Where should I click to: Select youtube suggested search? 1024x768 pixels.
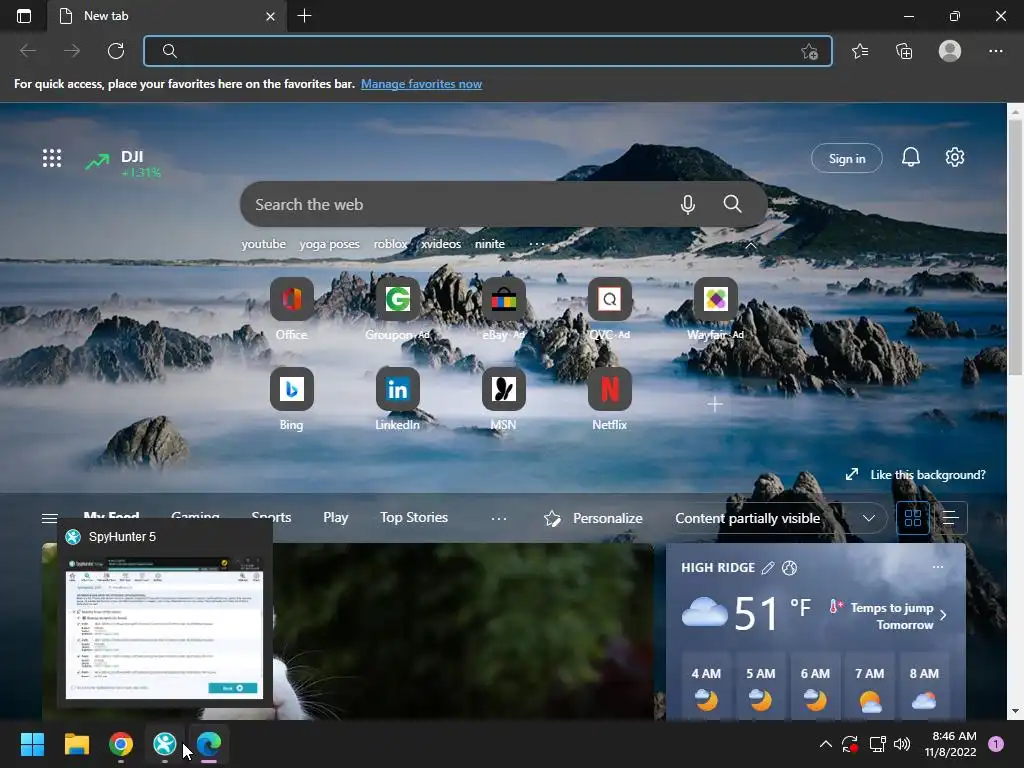click(x=263, y=244)
